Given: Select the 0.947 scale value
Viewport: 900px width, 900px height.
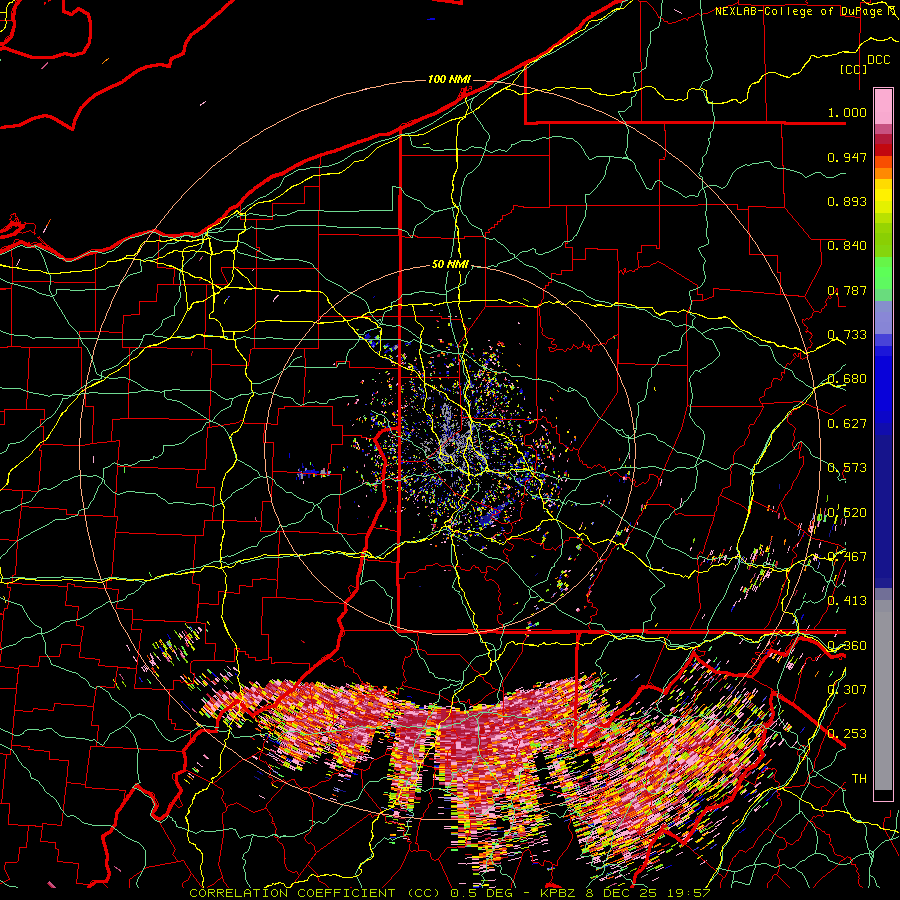Looking at the screenshot, I should click(847, 157).
